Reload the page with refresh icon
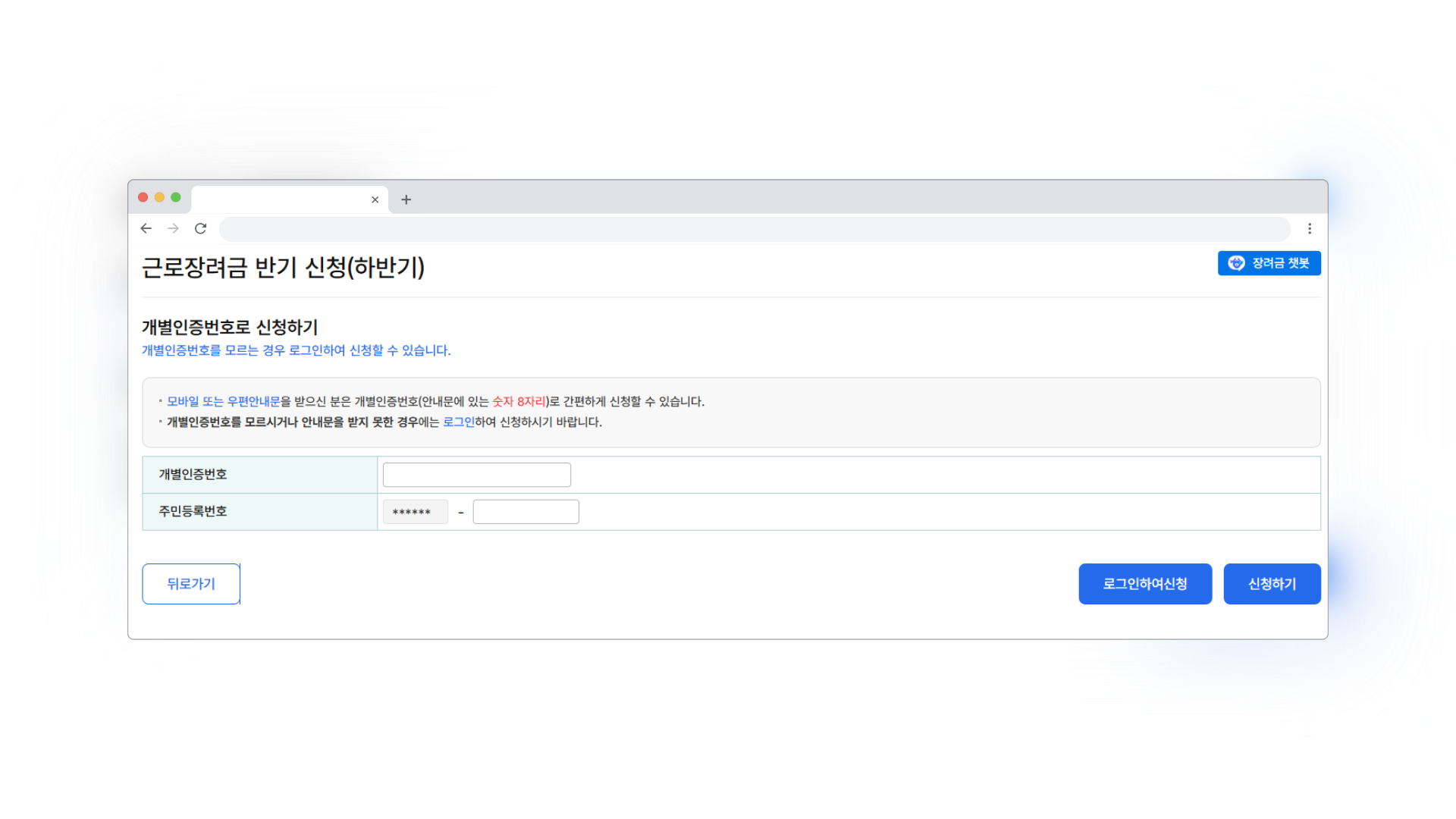This screenshot has width=1456, height=819. click(201, 228)
